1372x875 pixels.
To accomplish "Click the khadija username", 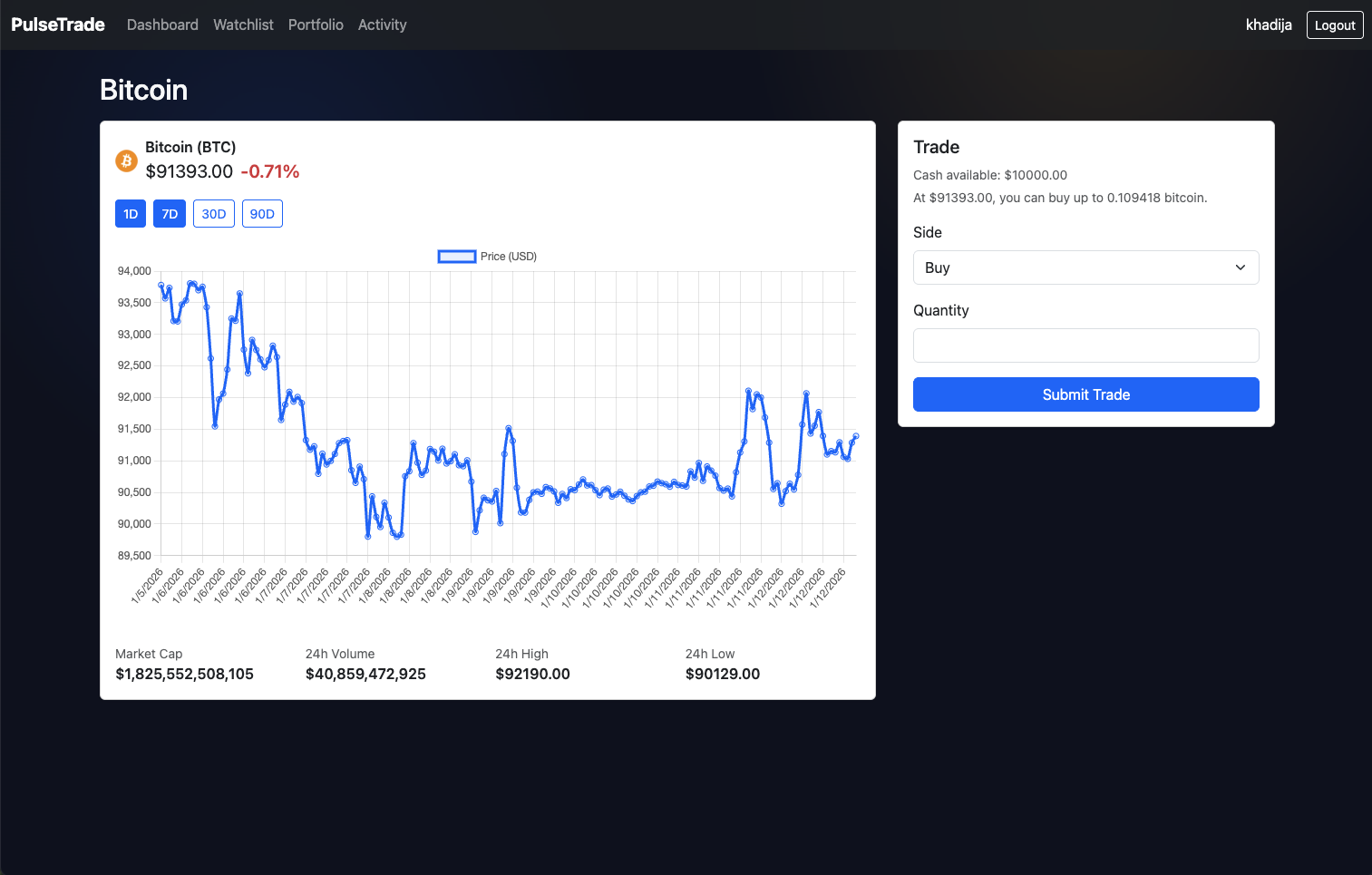I will click(1269, 24).
